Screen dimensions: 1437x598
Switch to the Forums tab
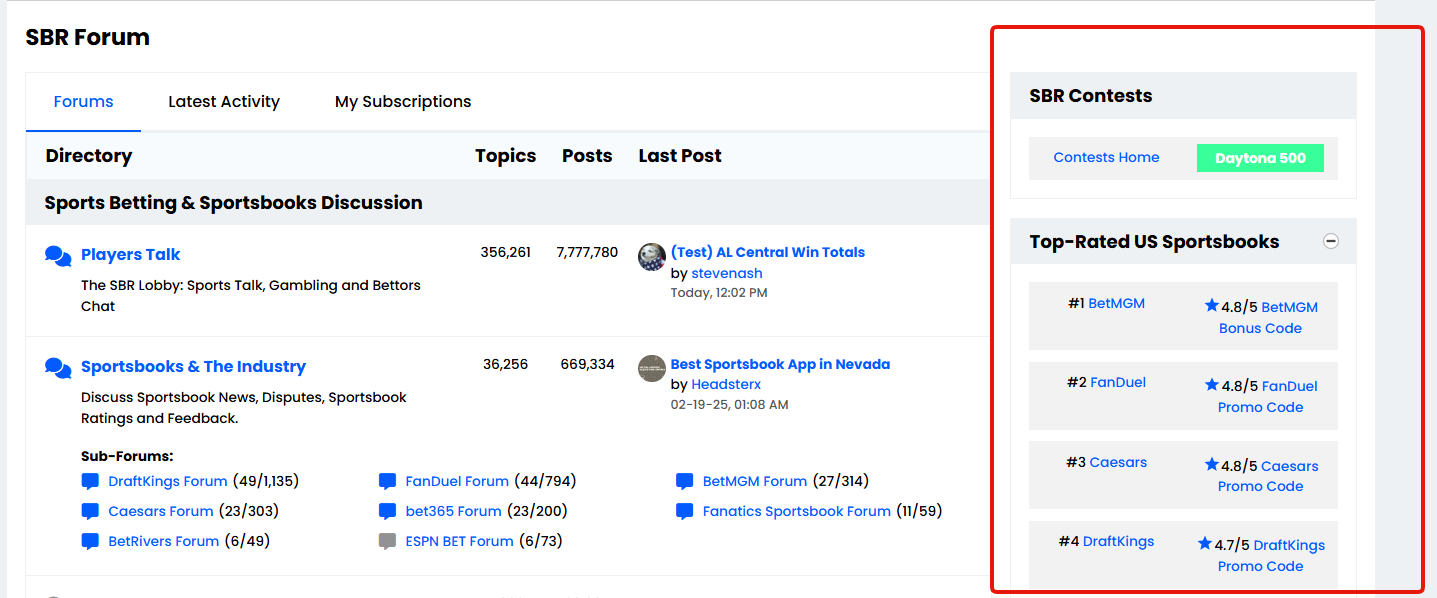[83, 102]
